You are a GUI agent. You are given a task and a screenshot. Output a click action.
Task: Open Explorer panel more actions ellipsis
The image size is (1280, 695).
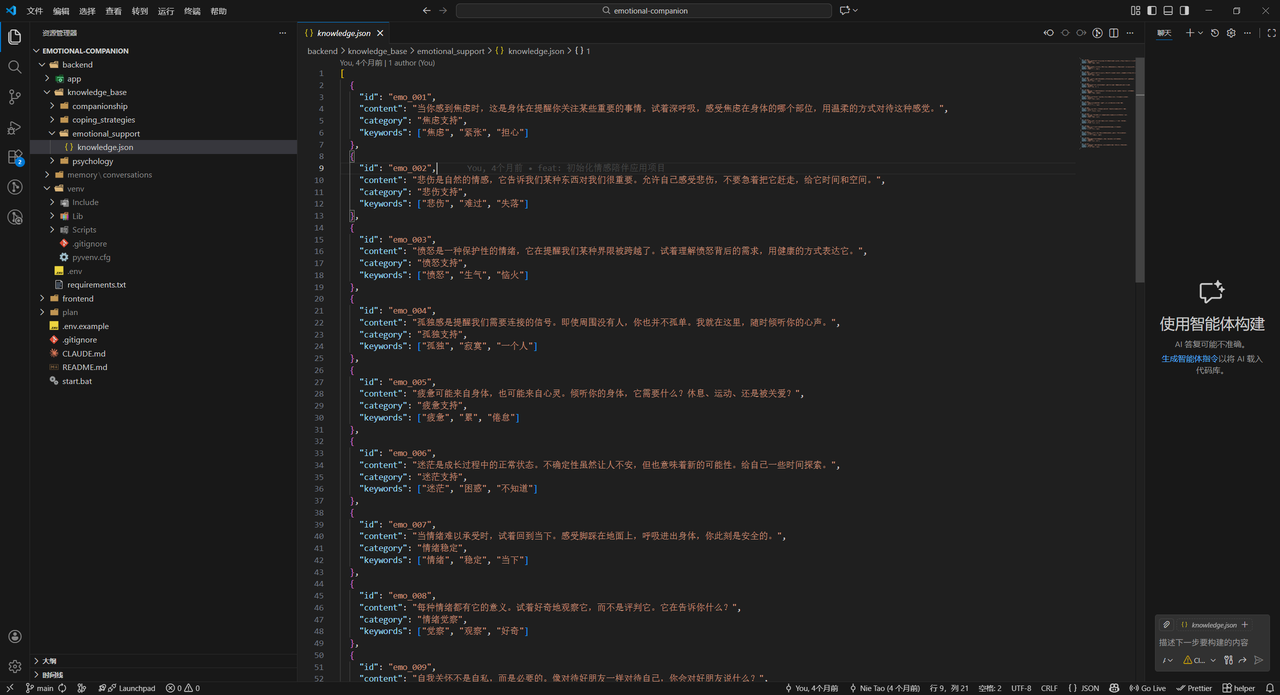coord(283,33)
